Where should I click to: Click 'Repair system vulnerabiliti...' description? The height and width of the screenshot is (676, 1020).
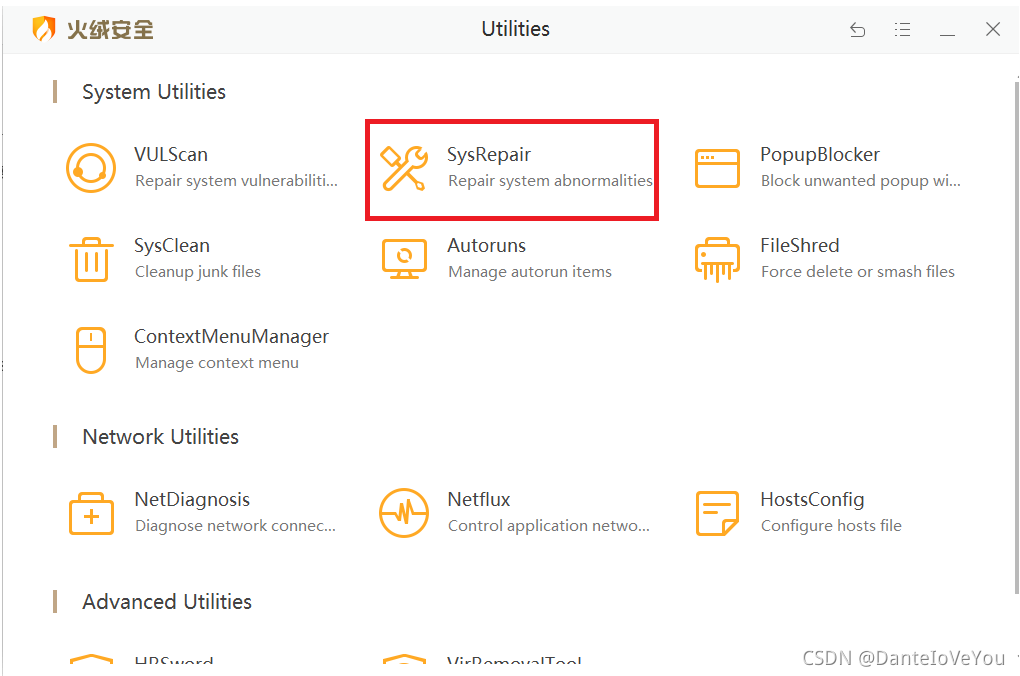pyautogui.click(x=236, y=181)
